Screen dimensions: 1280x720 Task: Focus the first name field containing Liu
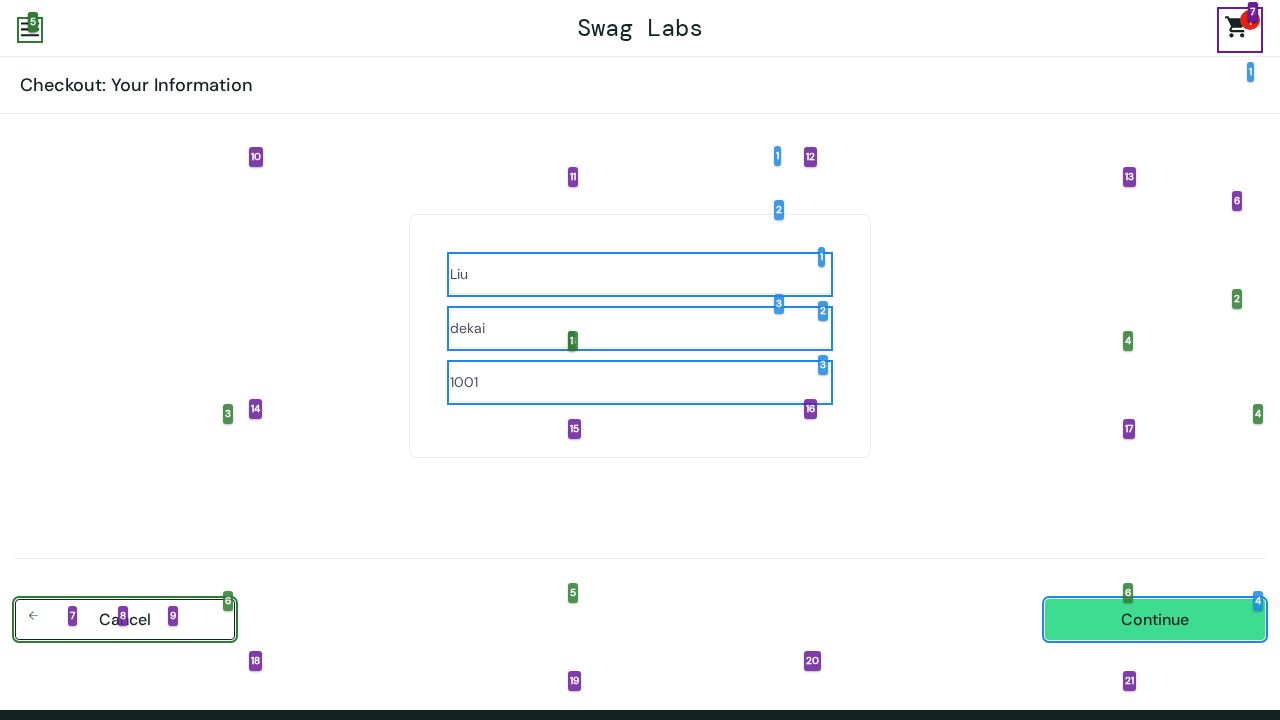[630, 275]
